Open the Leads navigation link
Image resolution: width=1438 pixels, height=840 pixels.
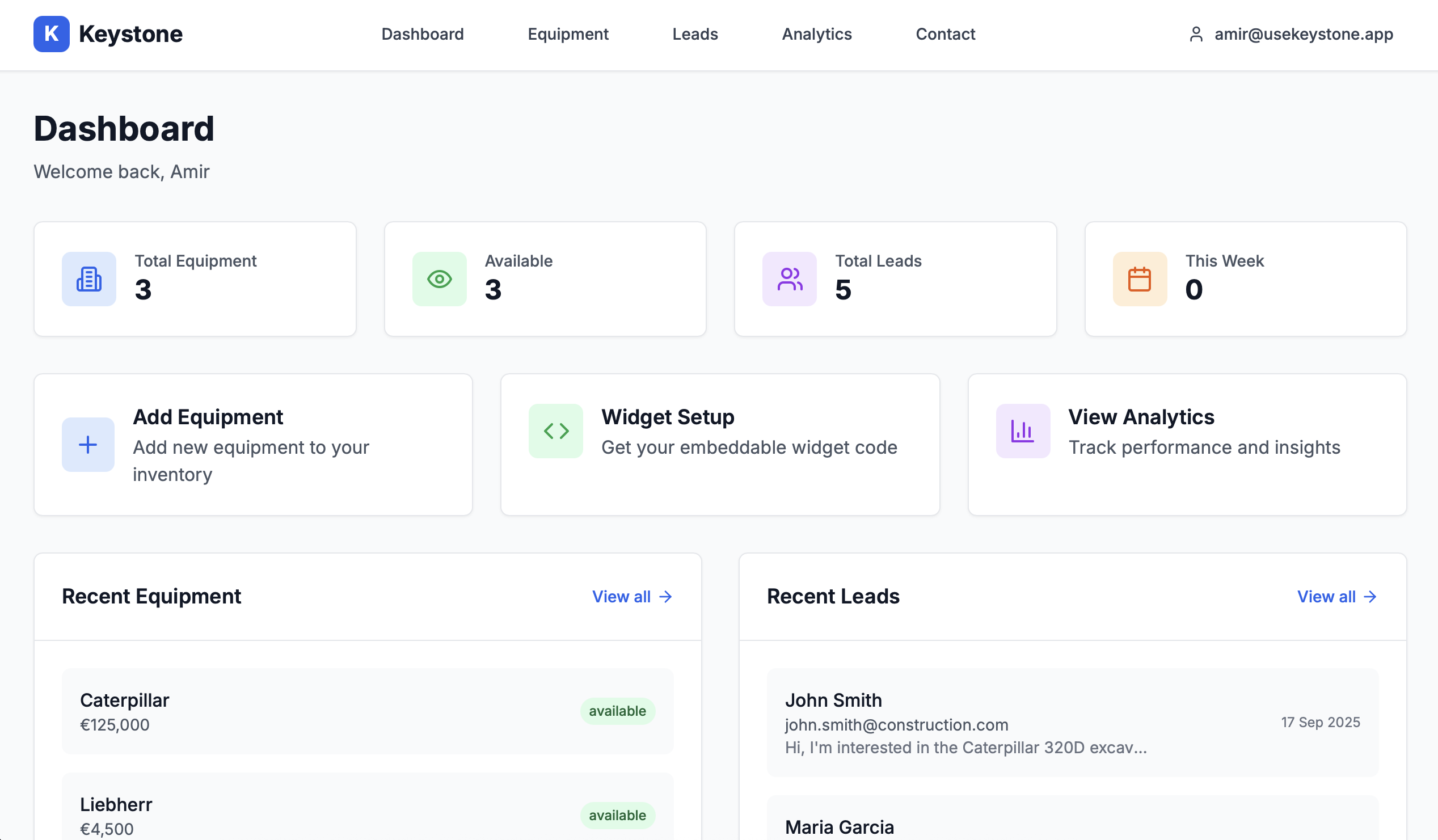click(x=694, y=34)
